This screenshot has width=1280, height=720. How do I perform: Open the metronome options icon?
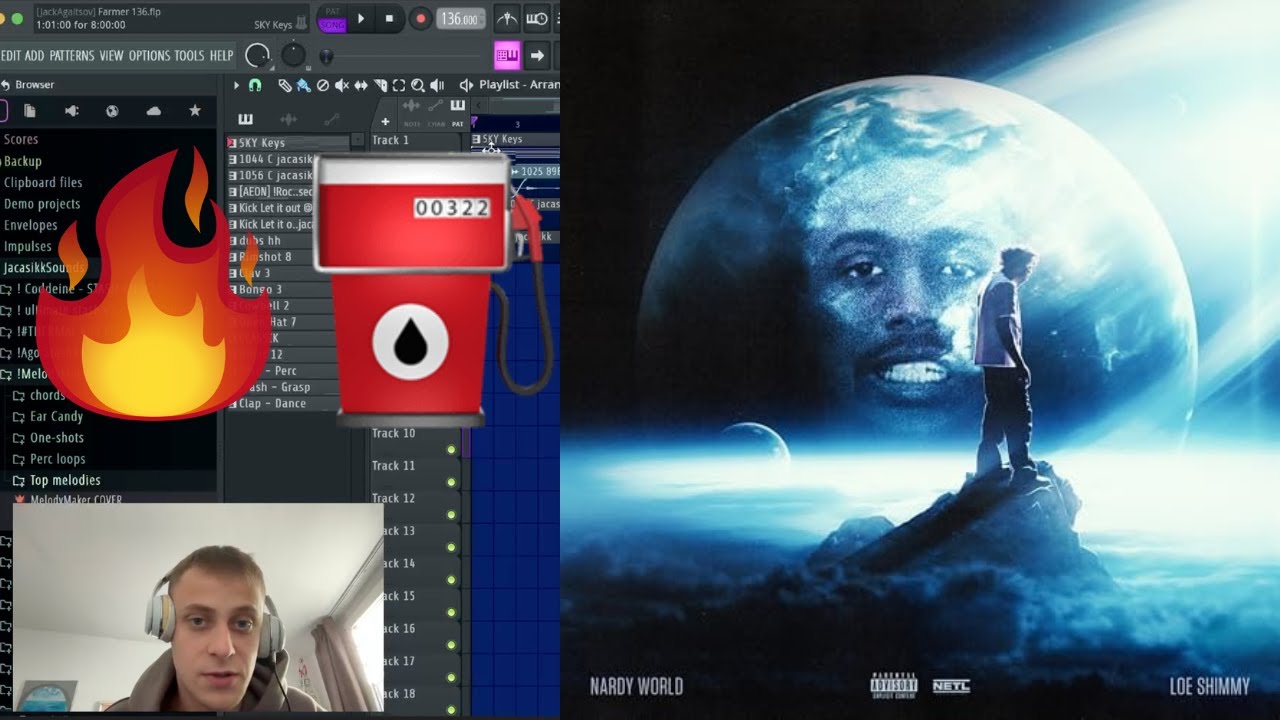pyautogui.click(x=507, y=18)
